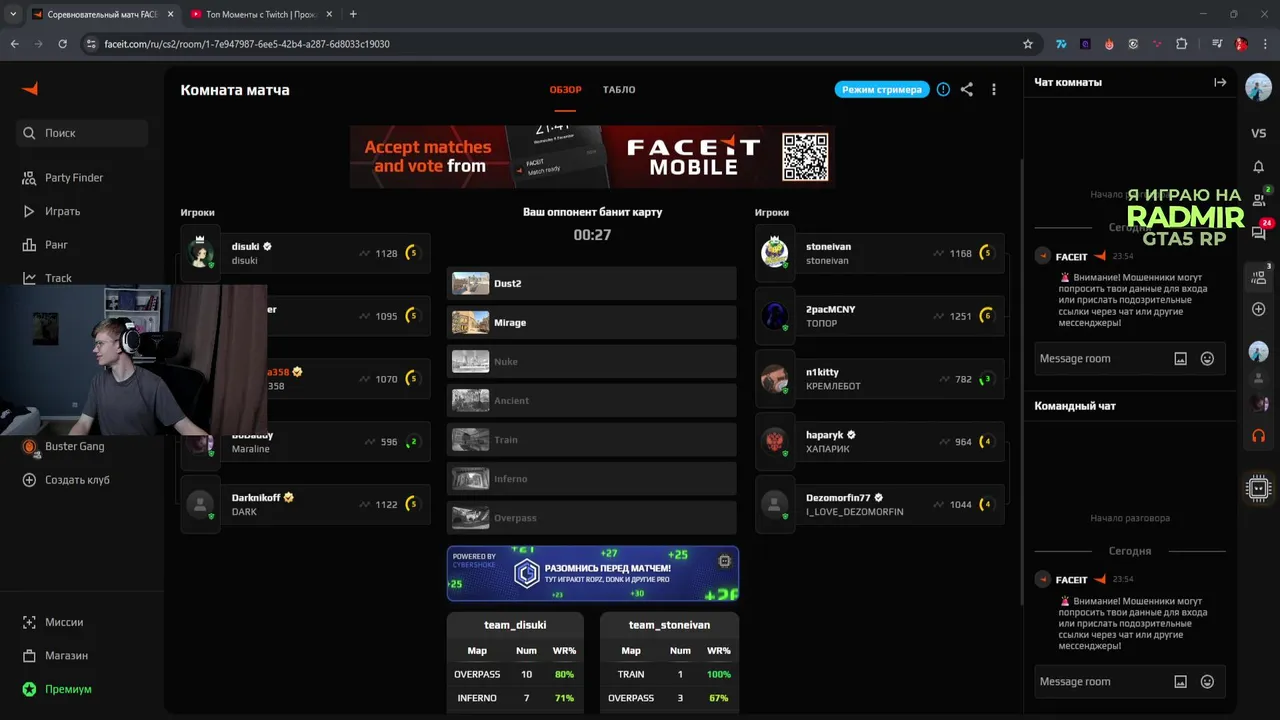The image size is (1280, 720).
Task: Open player n1kitty's card
Action: [x=880, y=379]
